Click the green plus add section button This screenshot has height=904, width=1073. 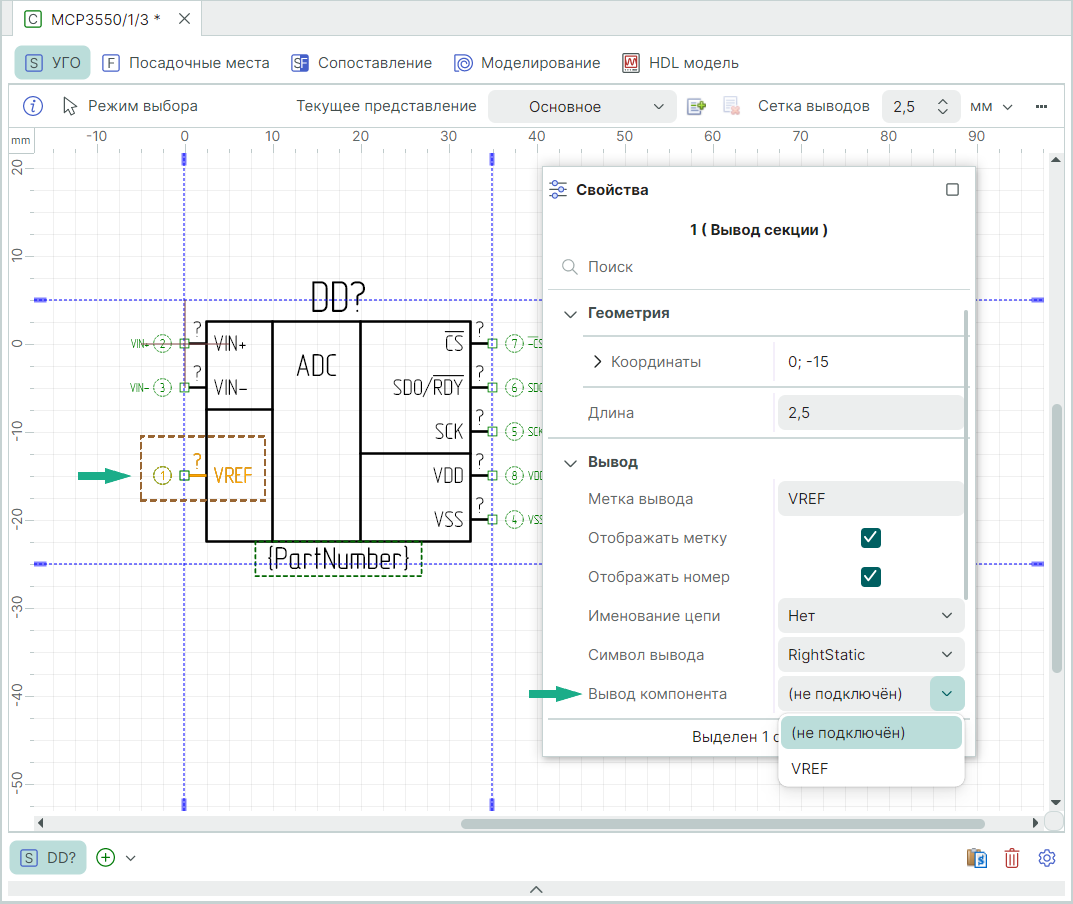[x=106, y=857]
